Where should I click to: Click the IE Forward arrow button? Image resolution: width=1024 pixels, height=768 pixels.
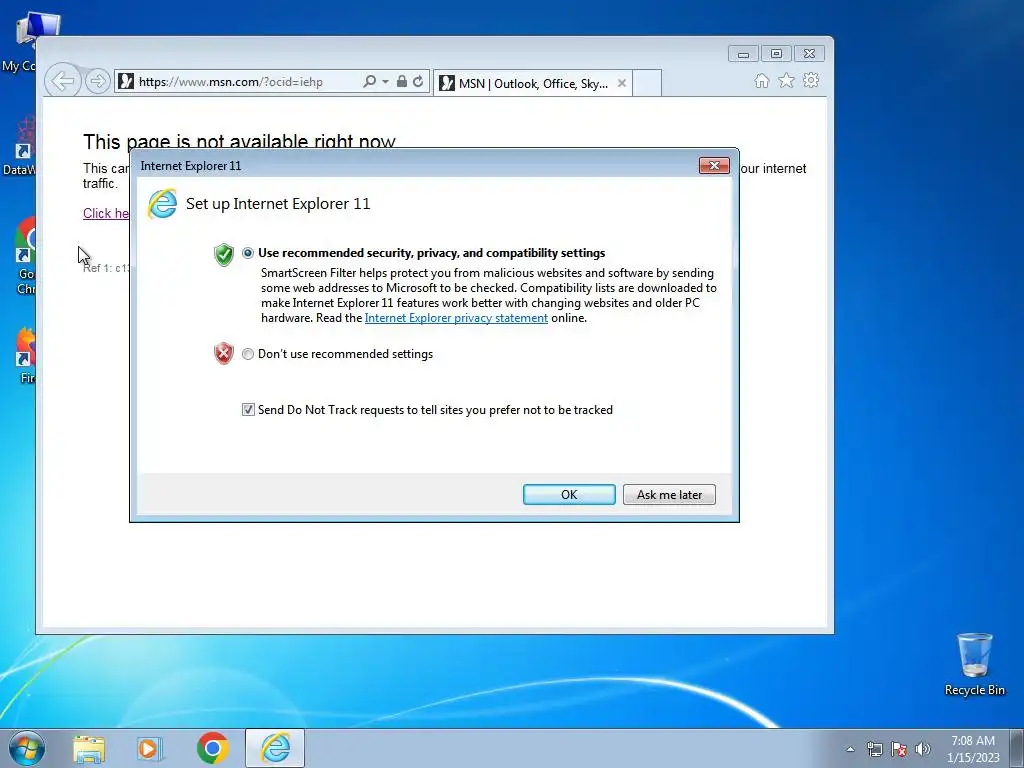[x=97, y=81]
